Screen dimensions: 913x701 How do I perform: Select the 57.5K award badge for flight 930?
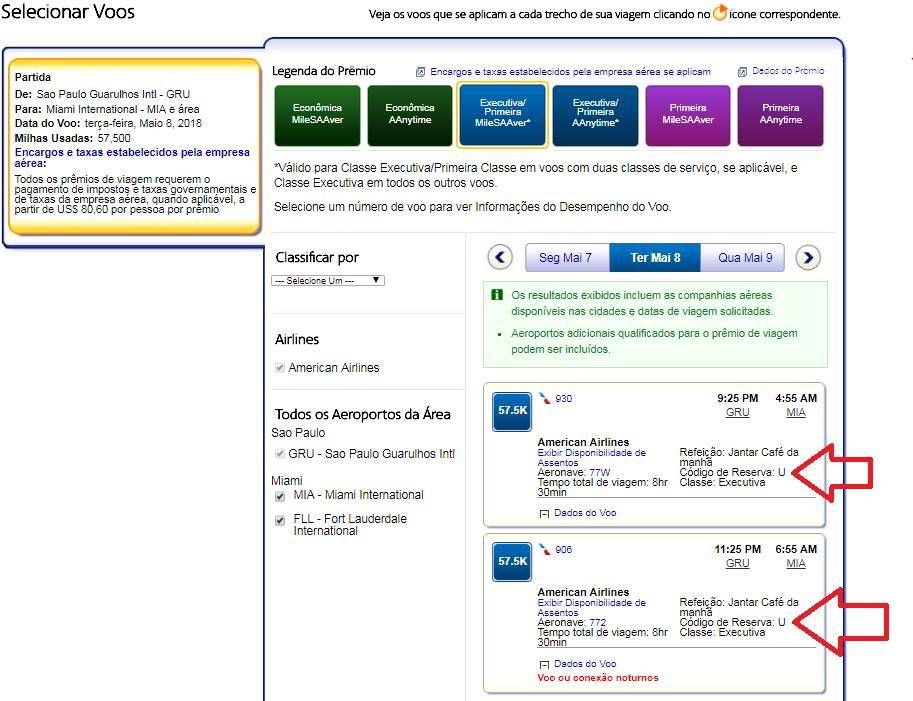[x=512, y=411]
